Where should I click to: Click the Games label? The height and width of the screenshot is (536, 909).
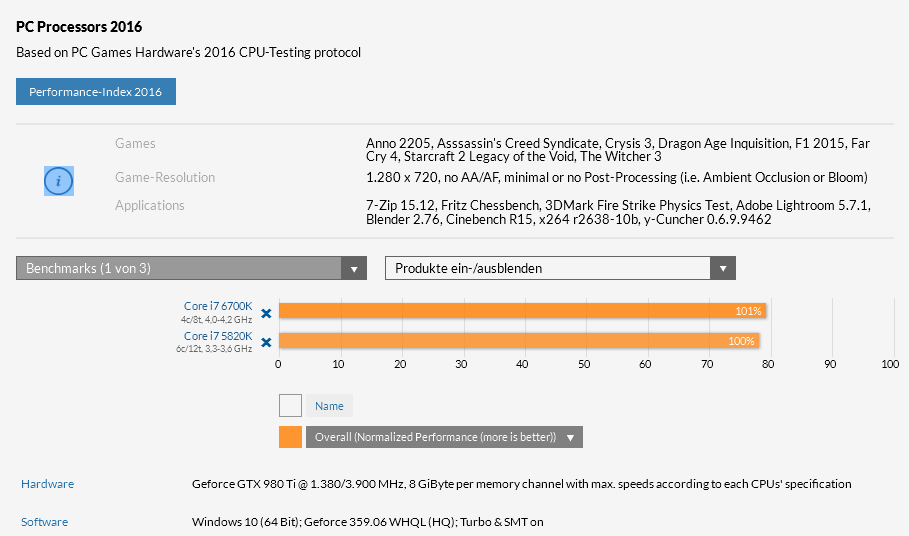pyautogui.click(x=135, y=143)
